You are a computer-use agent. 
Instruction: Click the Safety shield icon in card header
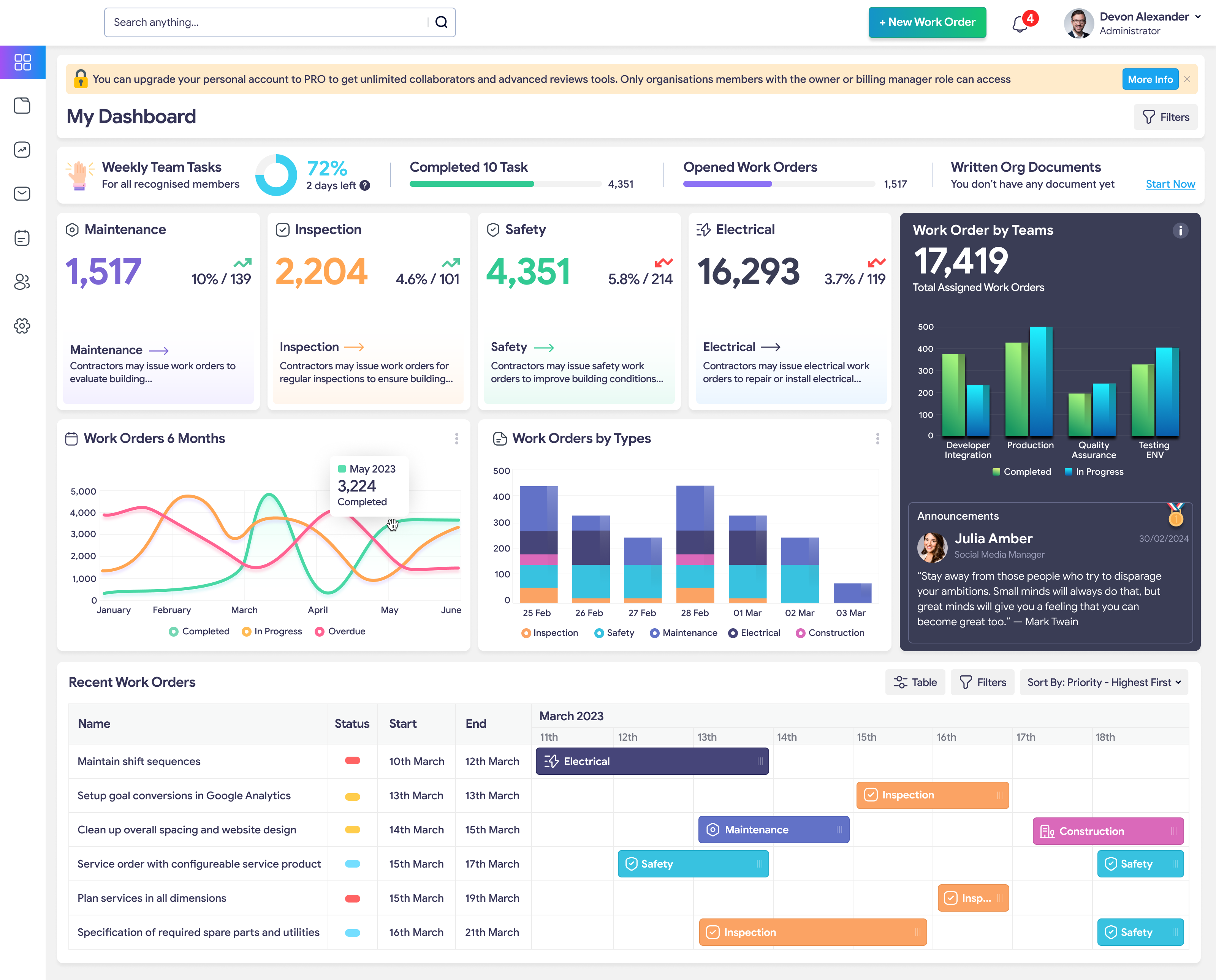click(493, 230)
